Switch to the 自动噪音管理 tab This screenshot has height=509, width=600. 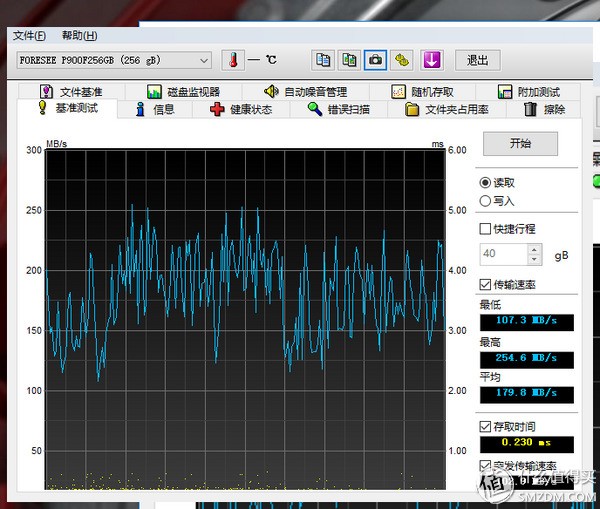(x=305, y=92)
